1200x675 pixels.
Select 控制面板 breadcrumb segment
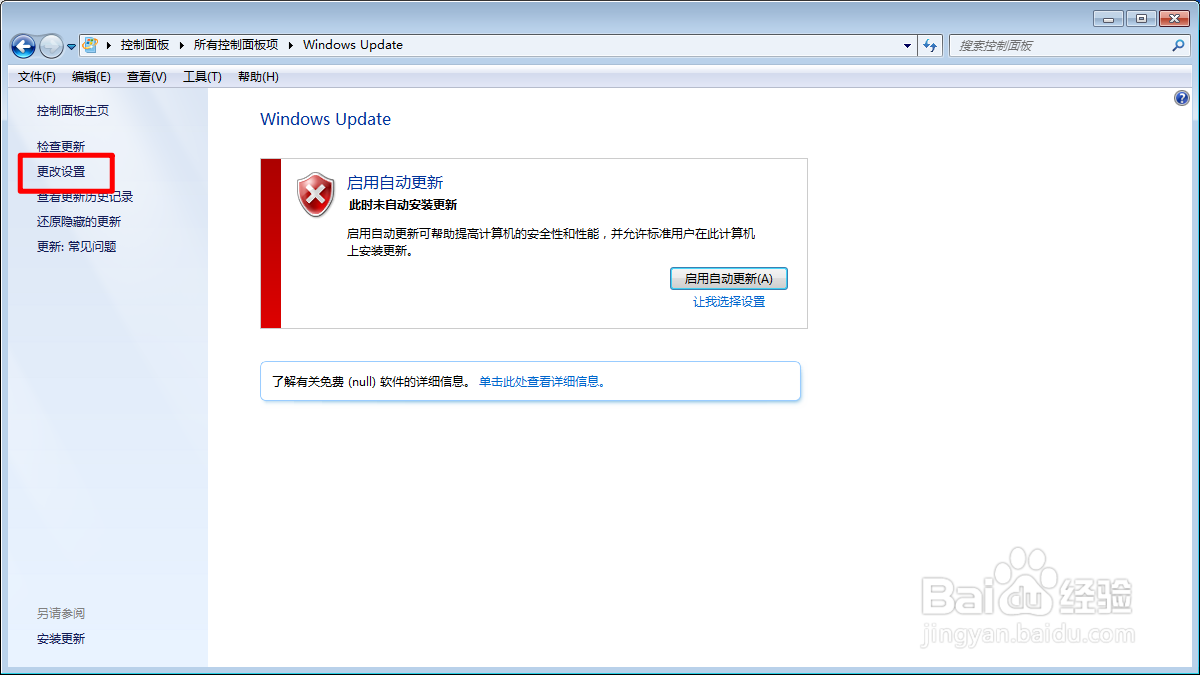pos(145,45)
